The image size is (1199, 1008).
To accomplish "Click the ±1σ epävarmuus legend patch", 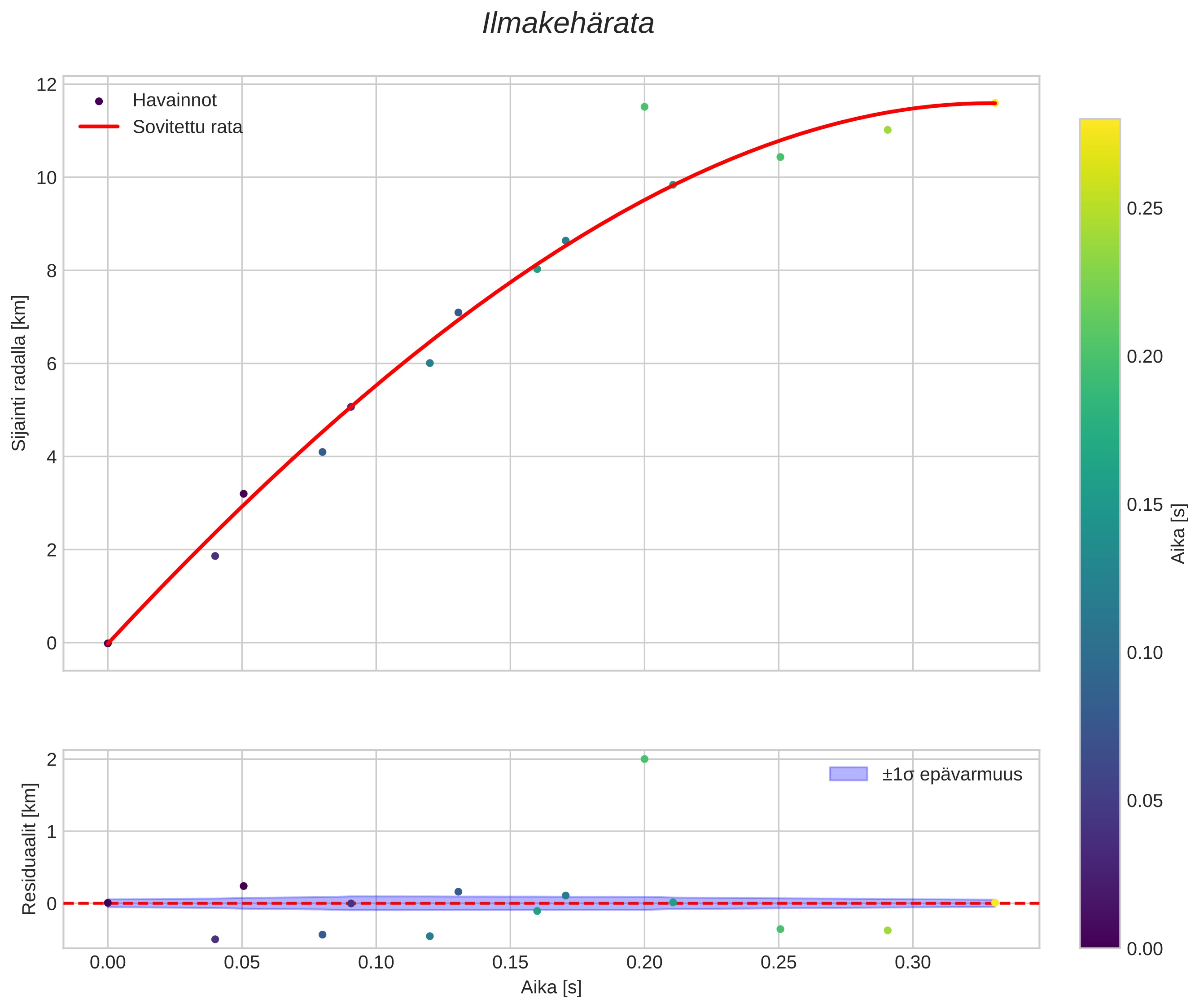I will point(848,774).
